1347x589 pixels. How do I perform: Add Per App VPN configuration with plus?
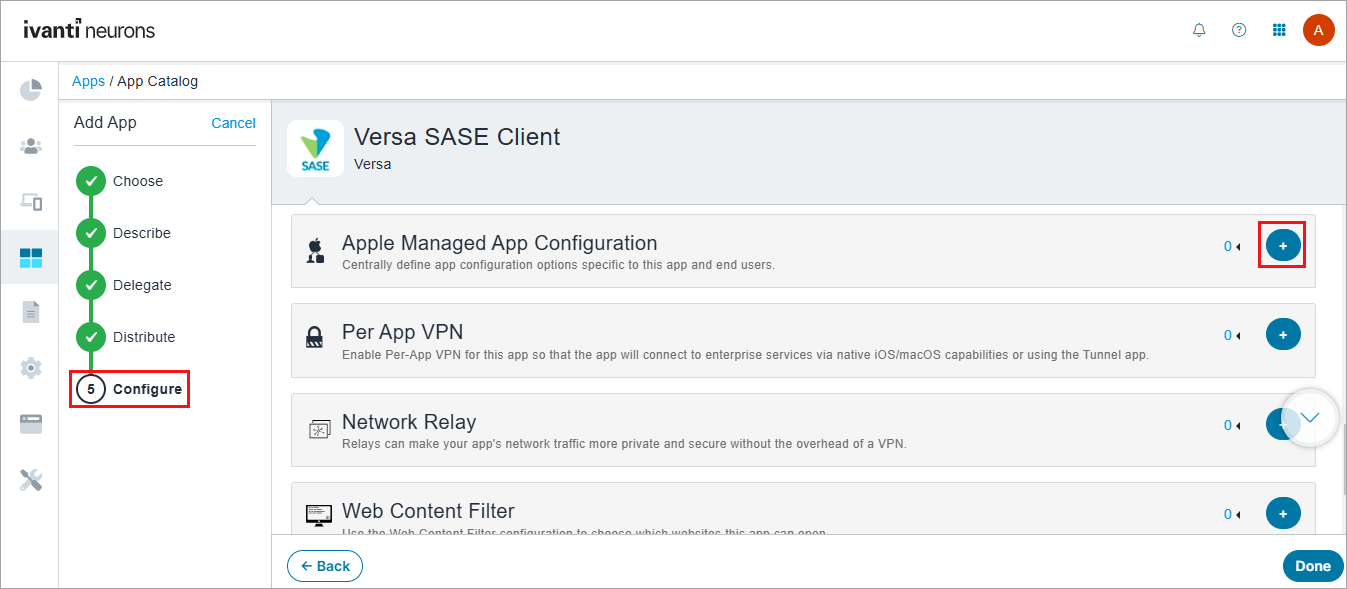point(1283,334)
